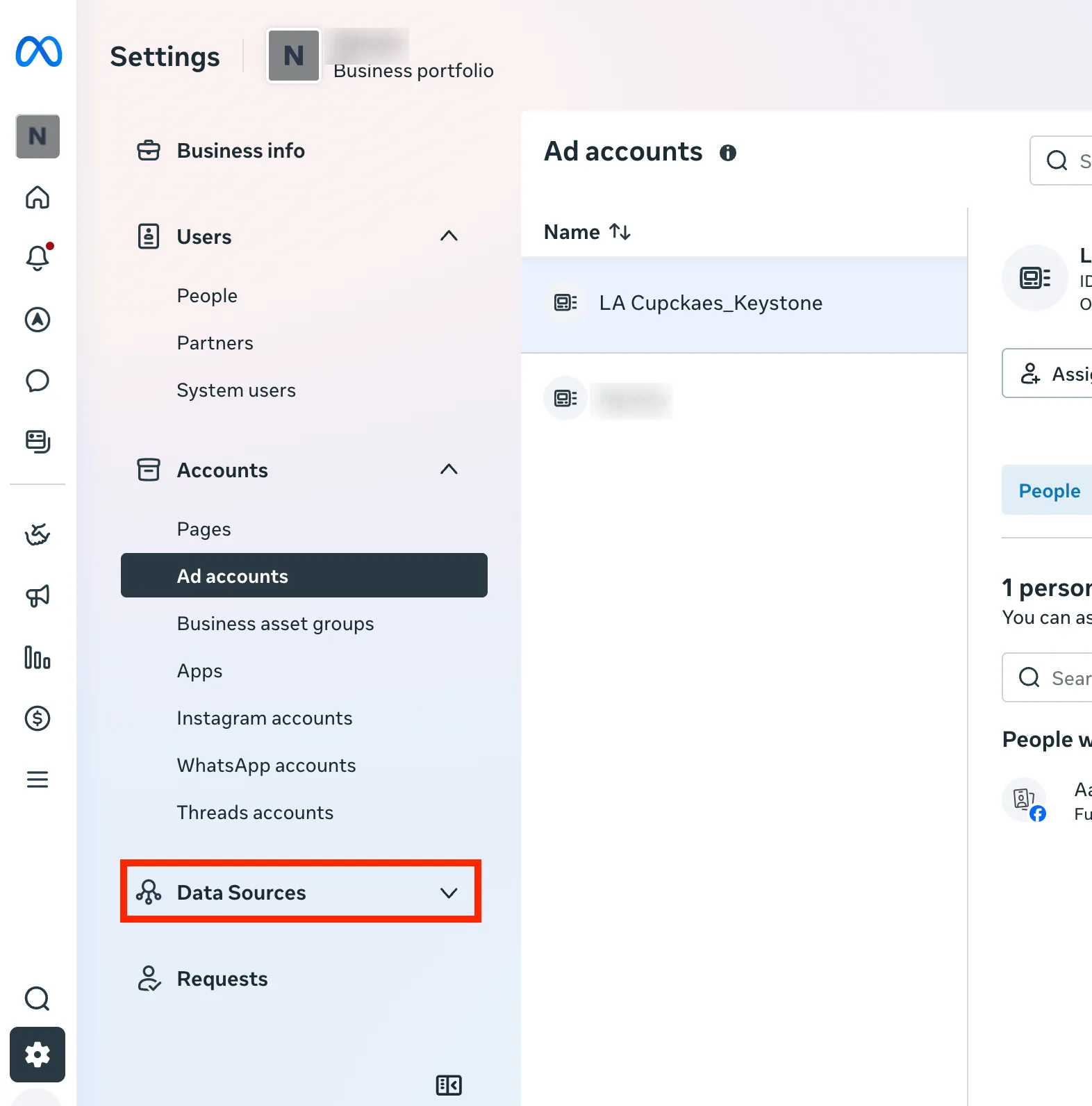The height and width of the screenshot is (1106, 1092).
Task: Sort by Name using arrows icon
Action: click(620, 231)
